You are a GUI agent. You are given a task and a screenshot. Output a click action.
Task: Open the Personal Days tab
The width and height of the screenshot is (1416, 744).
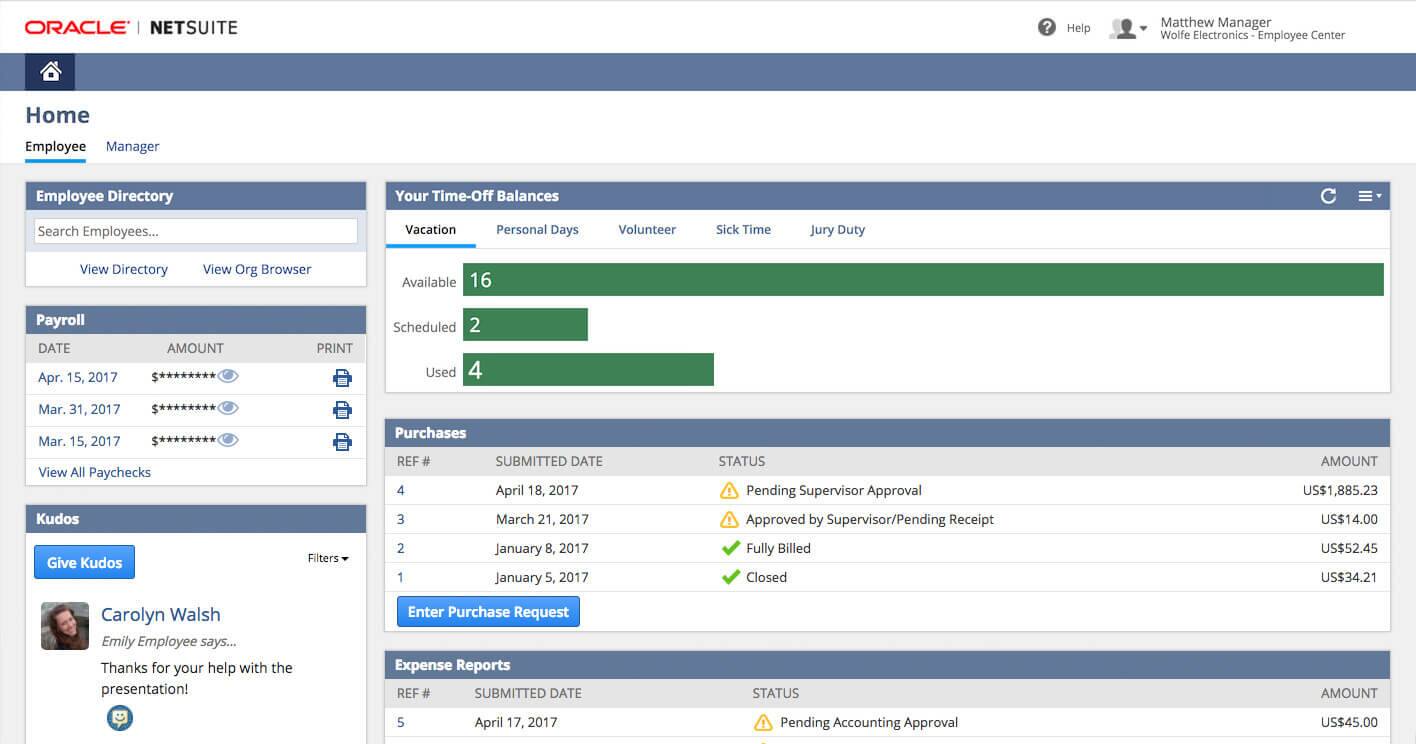[537, 229]
